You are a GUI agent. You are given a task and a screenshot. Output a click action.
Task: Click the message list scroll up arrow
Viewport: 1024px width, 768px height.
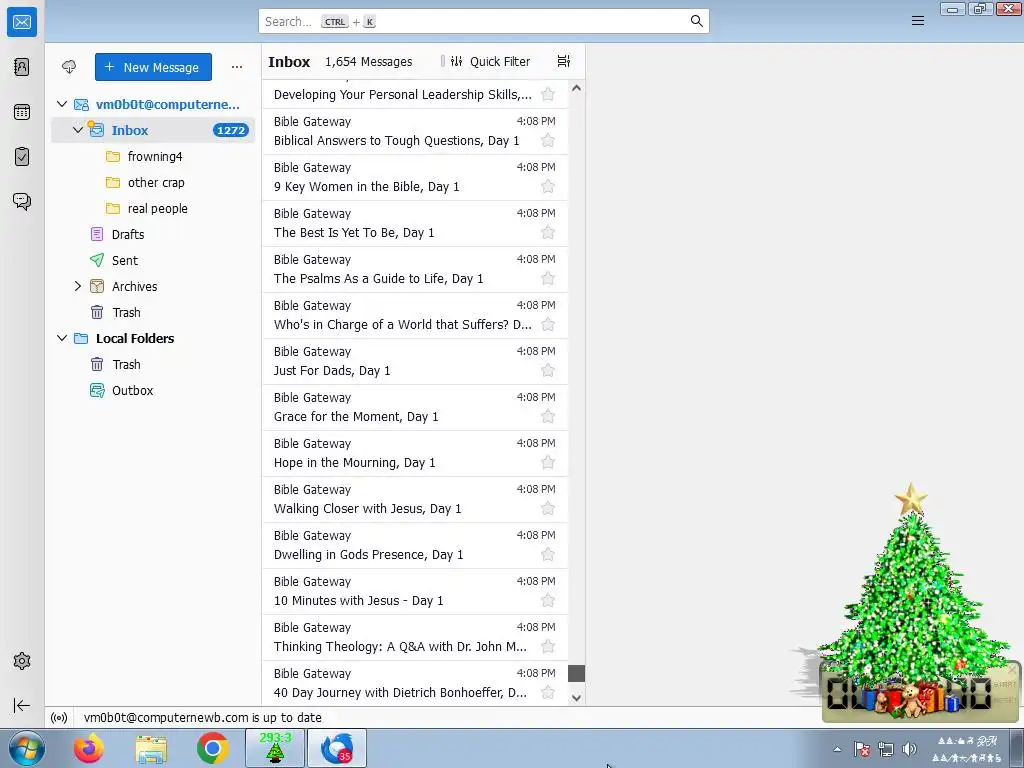tap(576, 88)
